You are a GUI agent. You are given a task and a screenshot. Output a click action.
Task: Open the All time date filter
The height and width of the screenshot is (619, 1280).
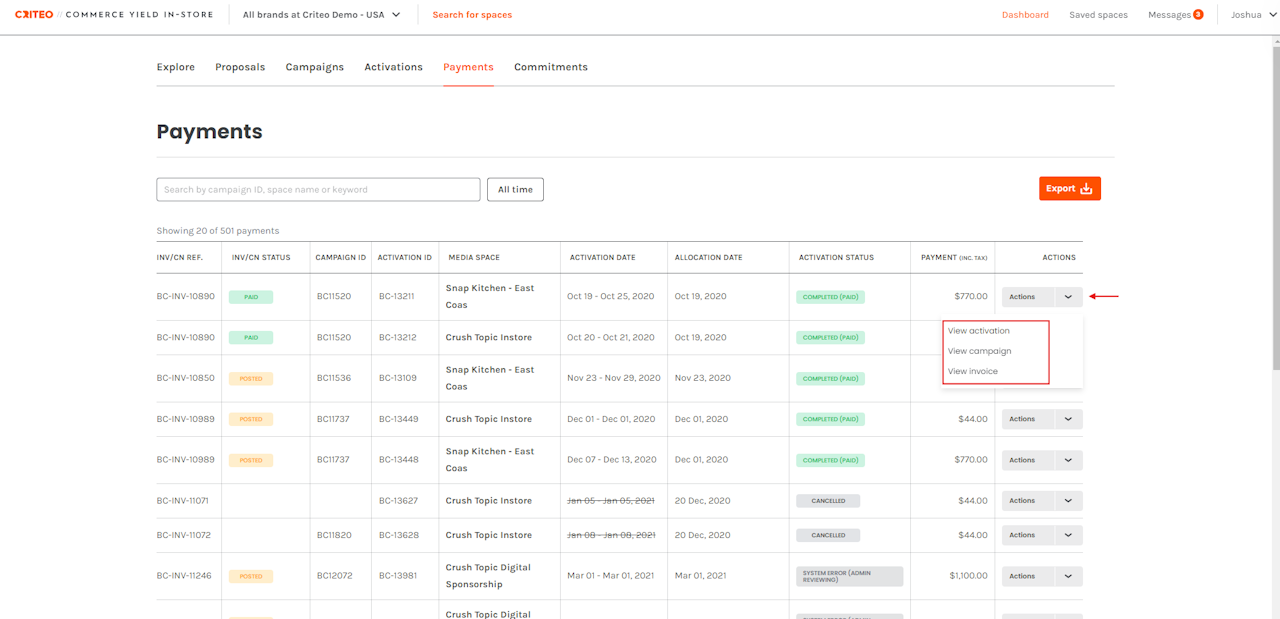pyautogui.click(x=515, y=189)
